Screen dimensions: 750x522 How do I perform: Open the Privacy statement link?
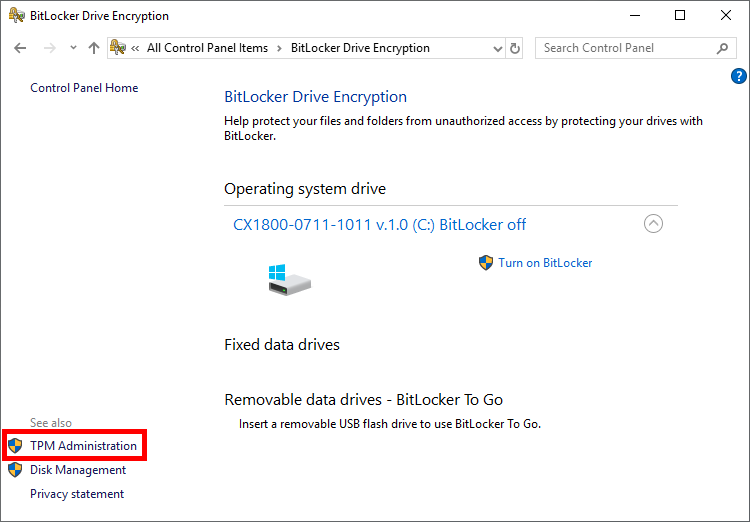(x=77, y=494)
